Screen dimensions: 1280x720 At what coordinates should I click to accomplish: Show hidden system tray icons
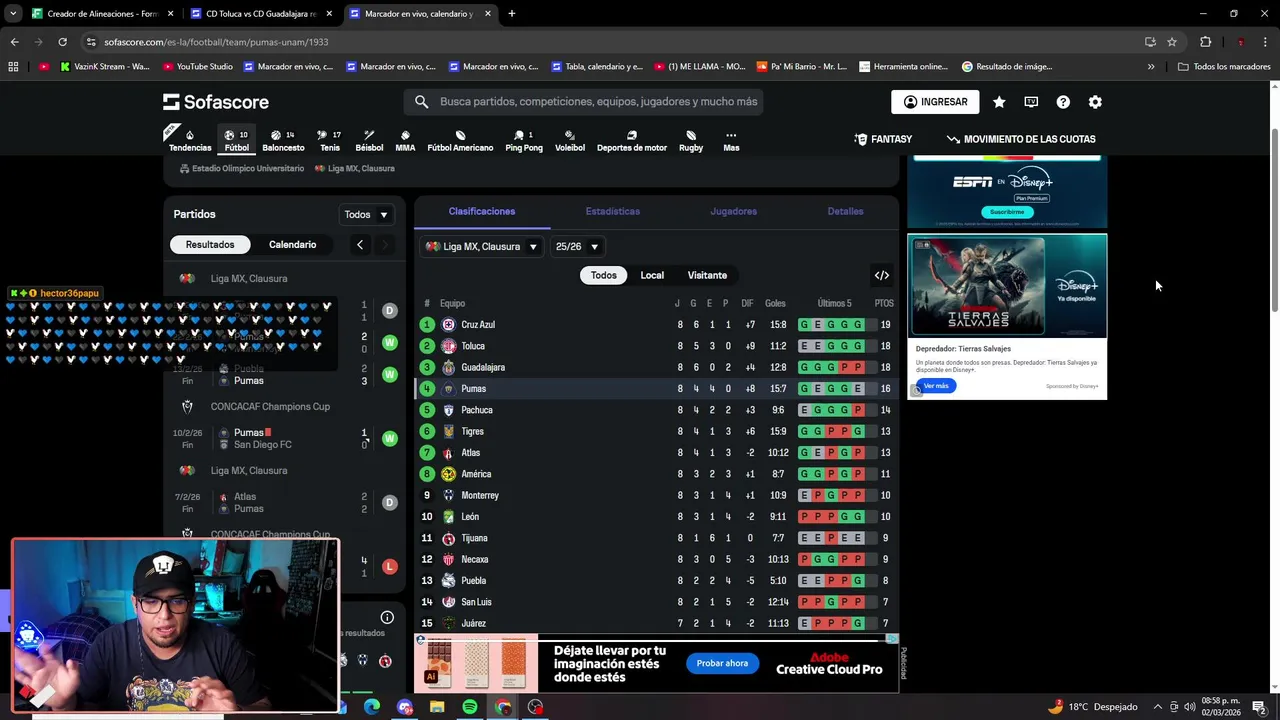point(1158,707)
